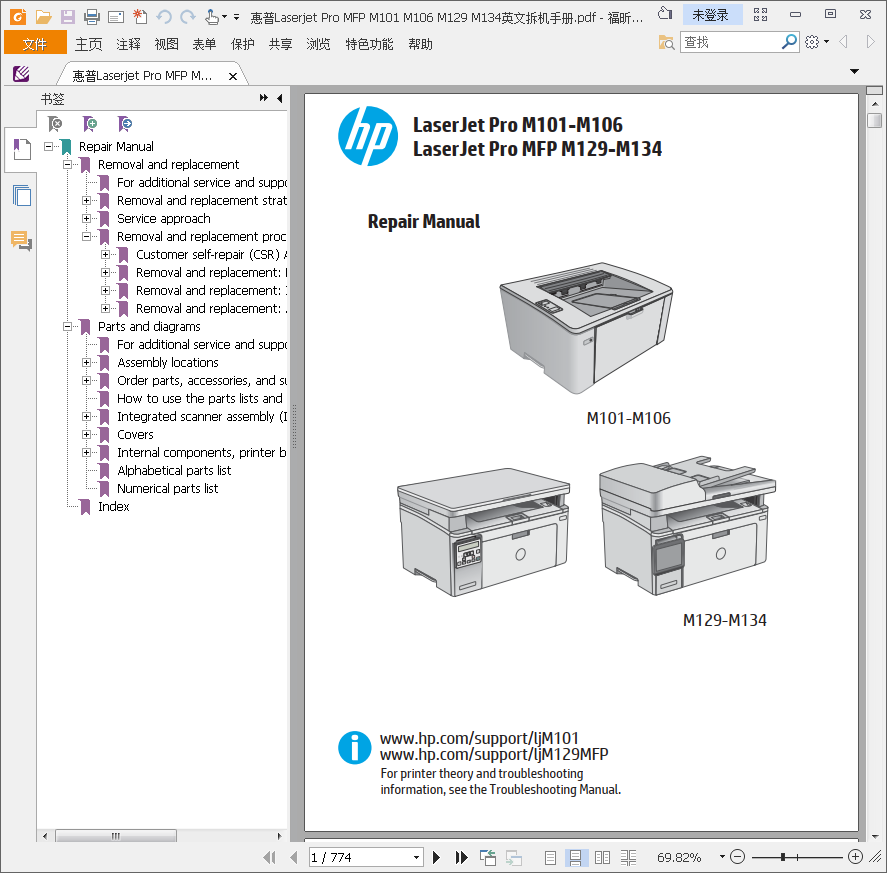Open the 文件 menu
This screenshot has height=873, width=887.
point(35,44)
